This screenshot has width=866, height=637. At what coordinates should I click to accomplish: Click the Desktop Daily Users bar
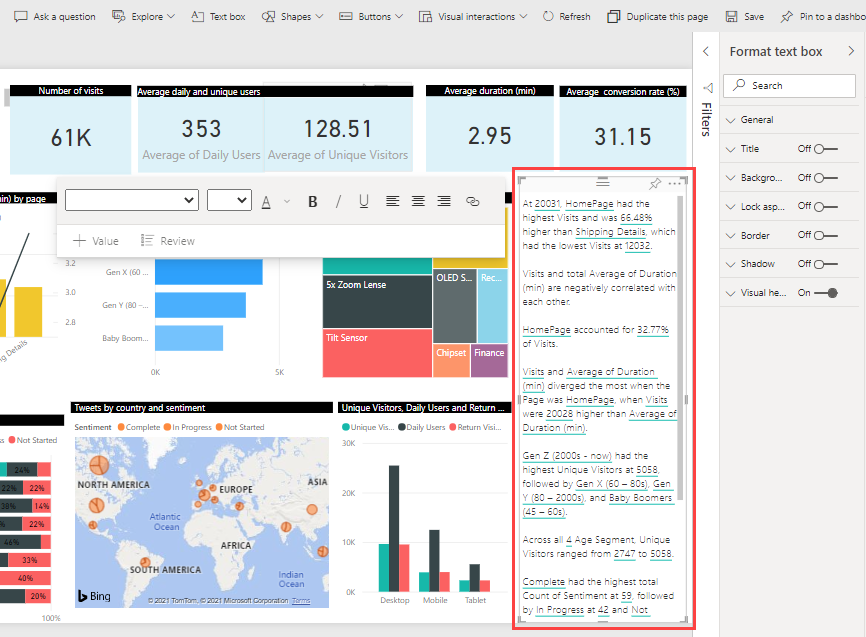click(394, 528)
